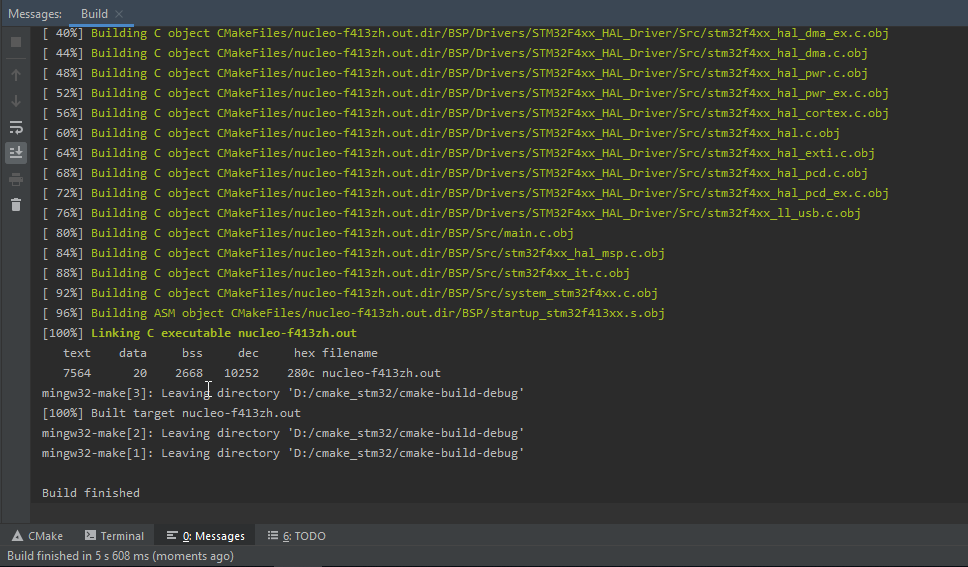Click the main.c.obj build line
The image size is (968, 567).
307,233
